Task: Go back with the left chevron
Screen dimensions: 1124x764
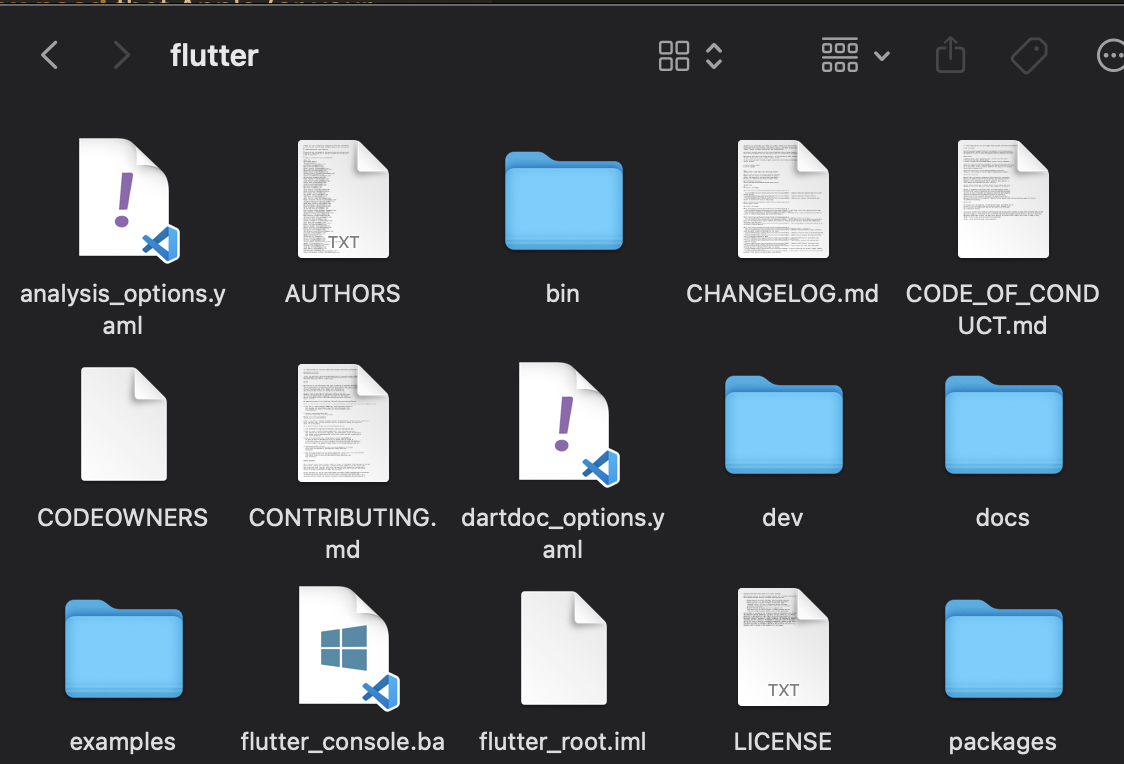Action: click(x=49, y=55)
